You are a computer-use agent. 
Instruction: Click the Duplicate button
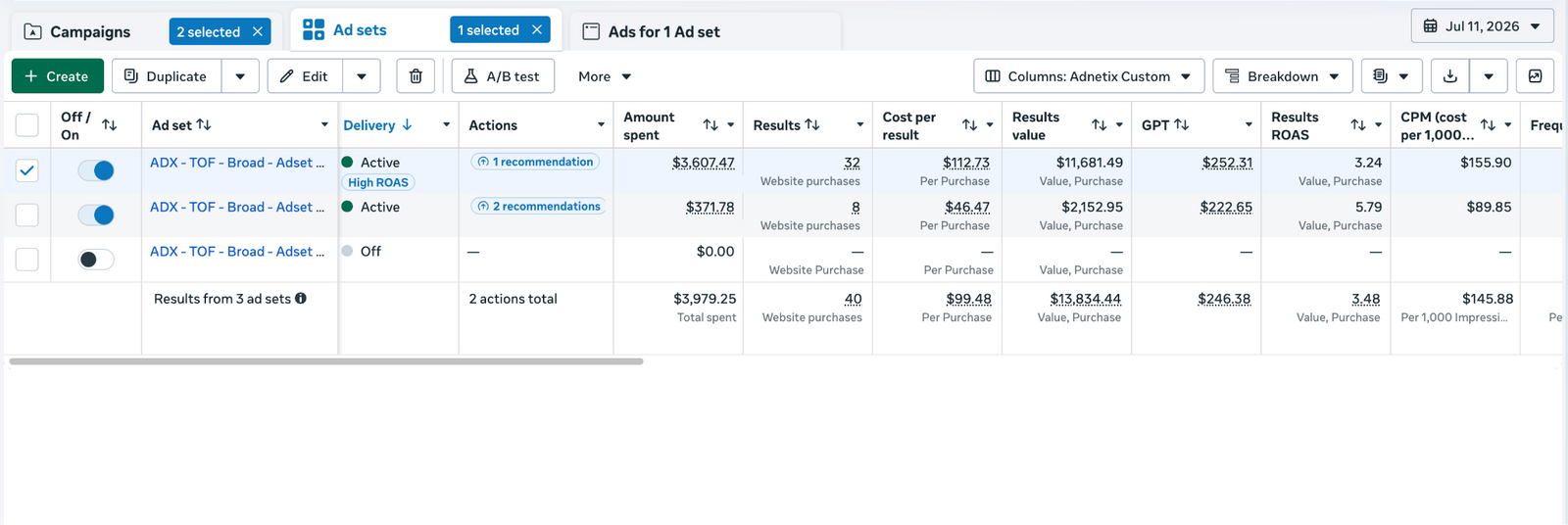pyautogui.click(x=167, y=76)
